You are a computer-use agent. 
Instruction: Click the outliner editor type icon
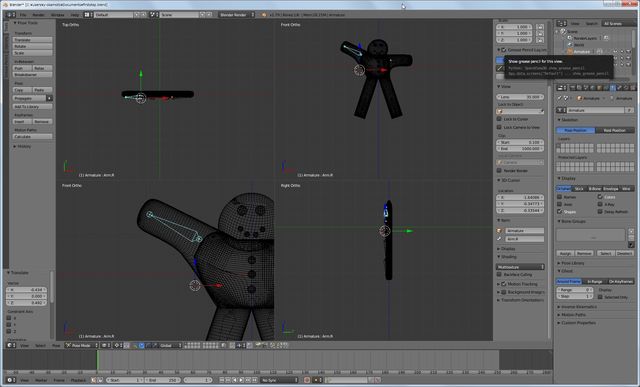pyautogui.click(x=562, y=23)
